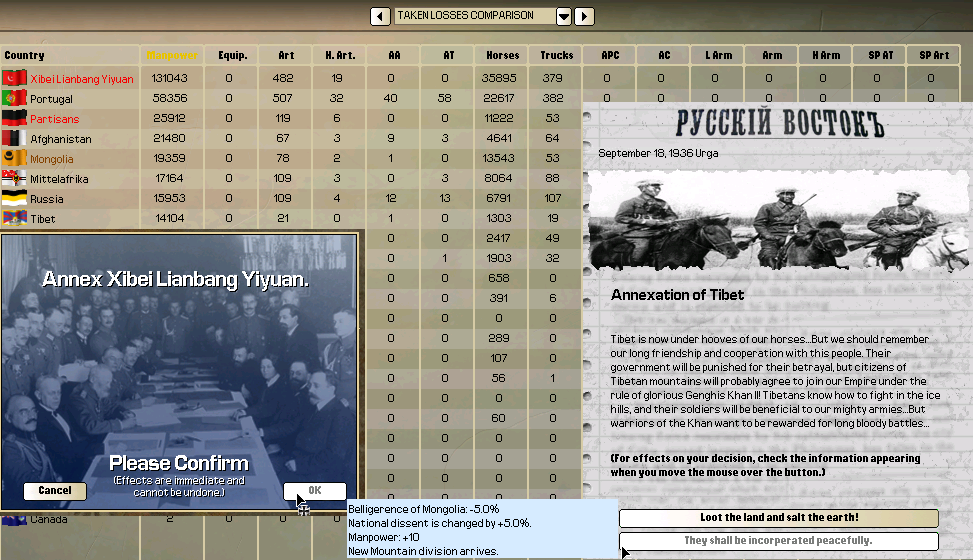Click the September 18, 1936 Urga dateline

pos(658,153)
